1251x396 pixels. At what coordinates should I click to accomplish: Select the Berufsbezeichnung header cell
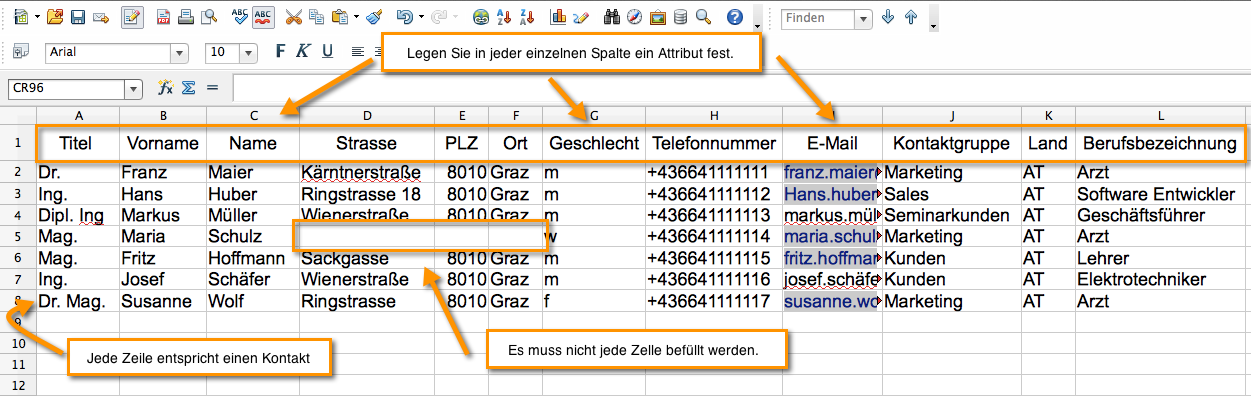tap(1162, 144)
